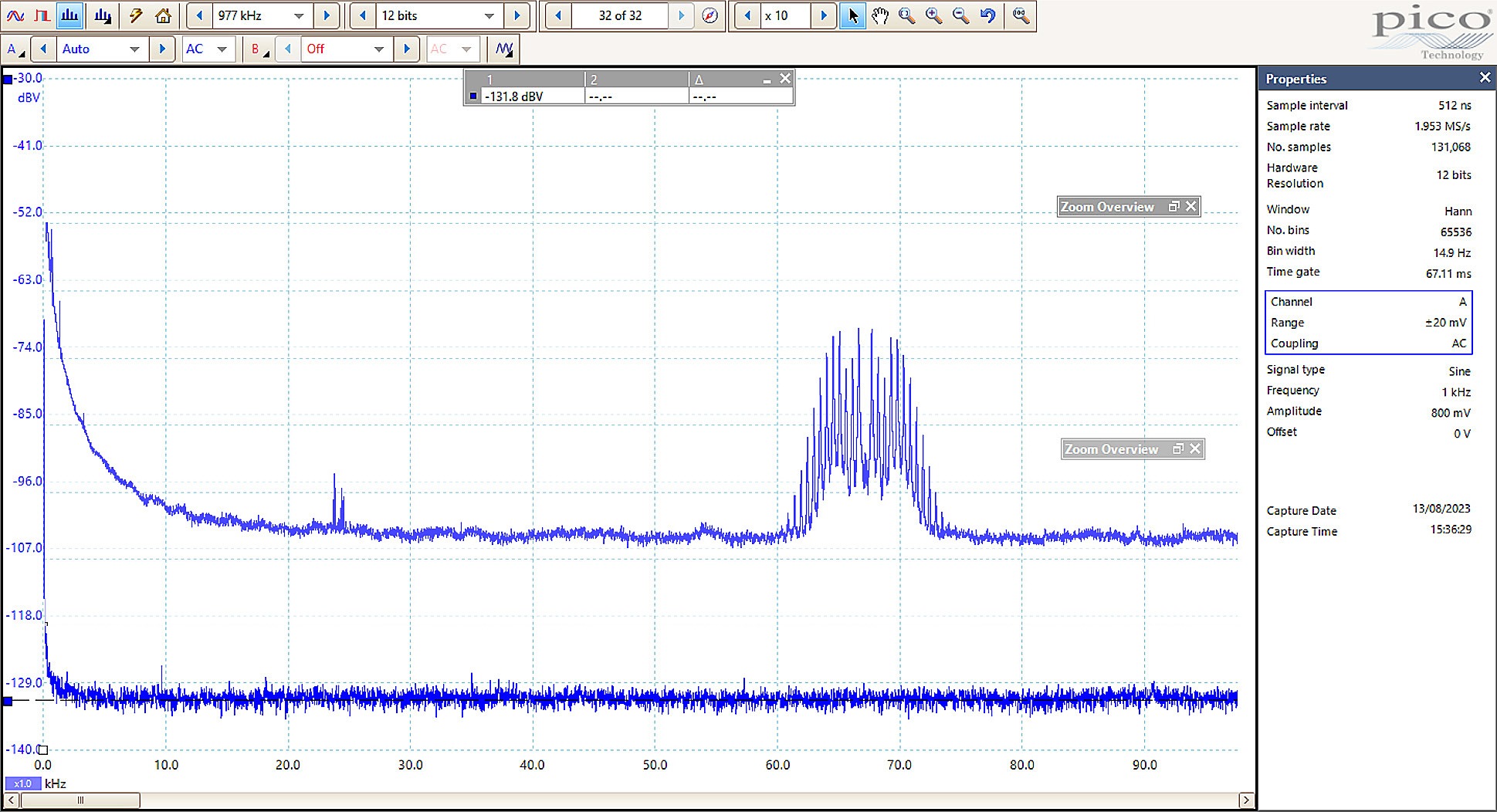
Task: Decrease the resolution below 12 bits
Action: pos(363,15)
